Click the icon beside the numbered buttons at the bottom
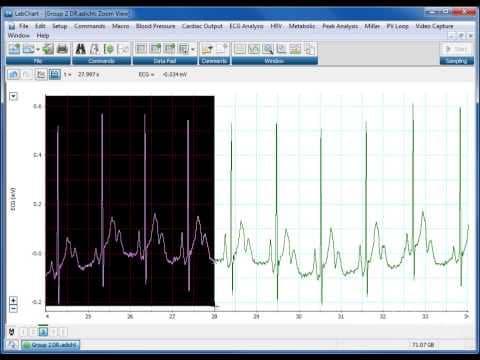The height and width of the screenshot is (360, 480). click(12, 332)
